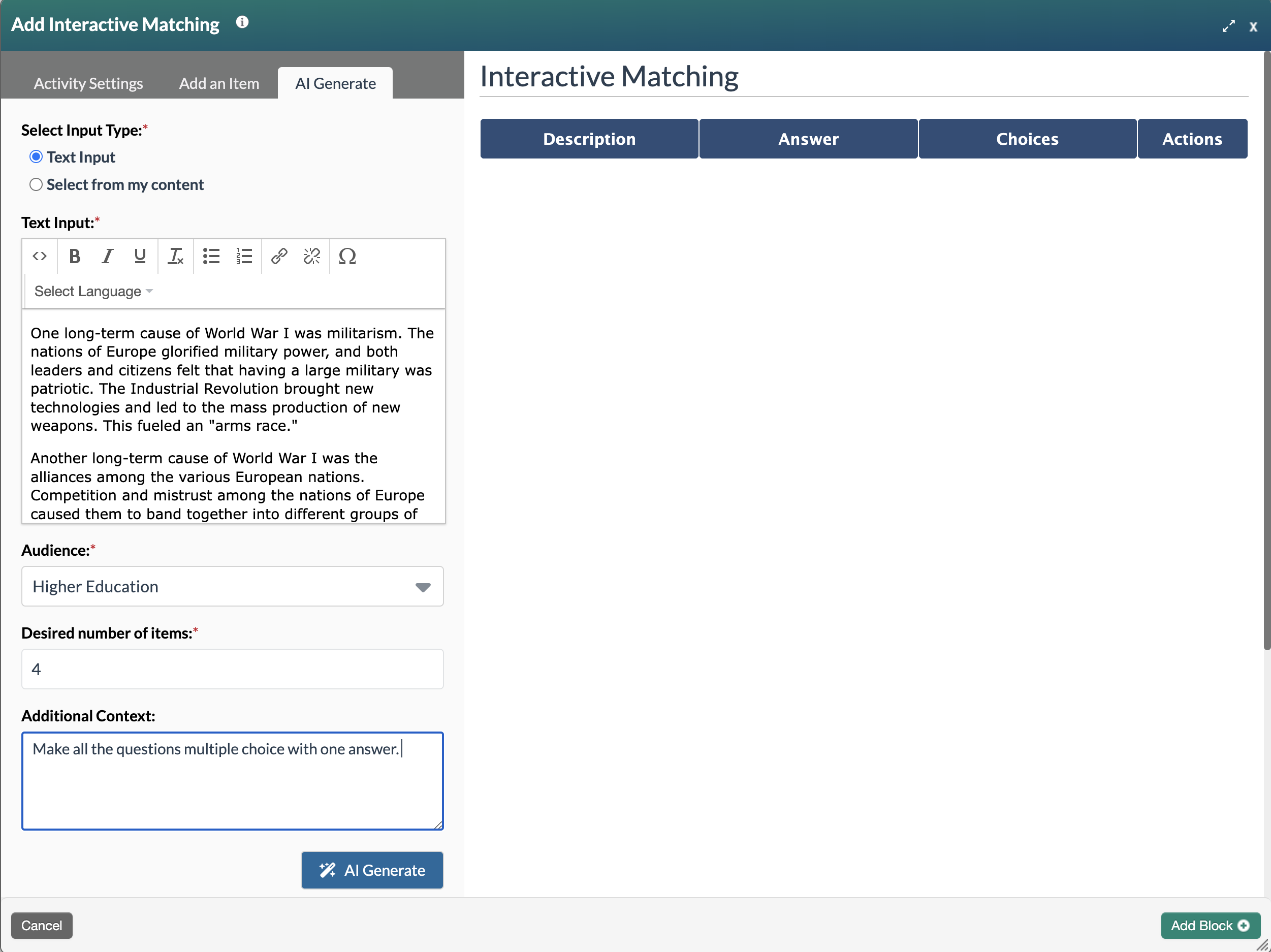Select the Text Input radio button
Viewport: 1271px width, 952px height.
tap(36, 157)
